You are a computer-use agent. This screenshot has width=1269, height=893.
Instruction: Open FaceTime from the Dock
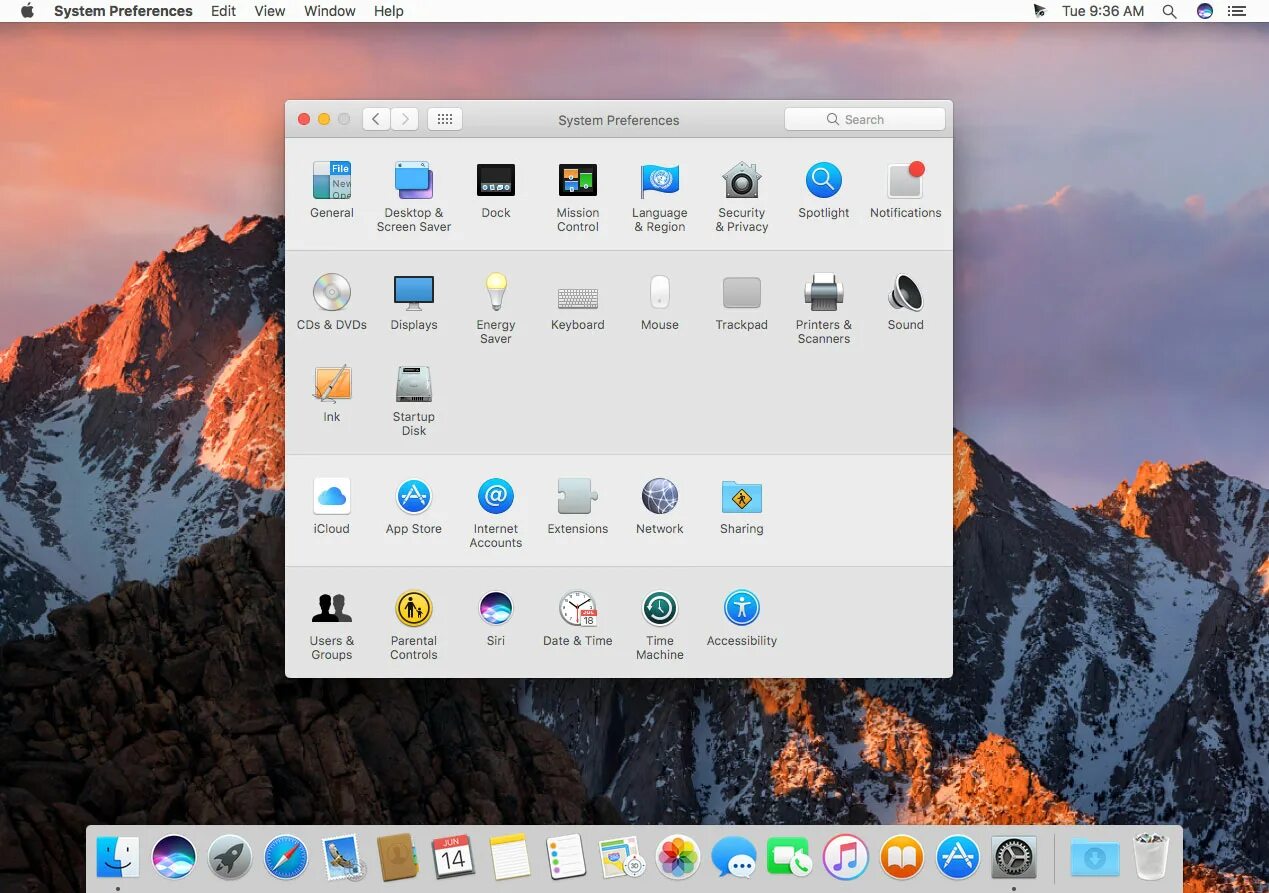[790, 857]
